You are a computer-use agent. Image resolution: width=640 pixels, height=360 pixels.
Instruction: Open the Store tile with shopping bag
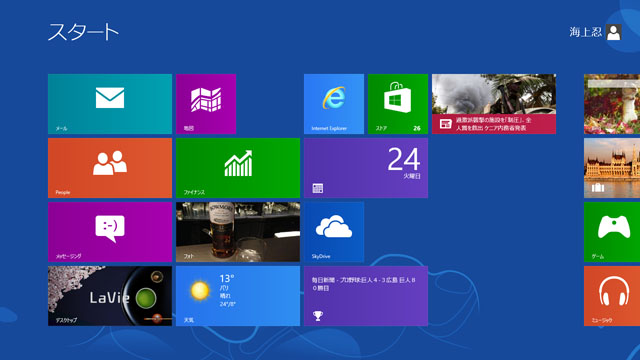[398, 104]
